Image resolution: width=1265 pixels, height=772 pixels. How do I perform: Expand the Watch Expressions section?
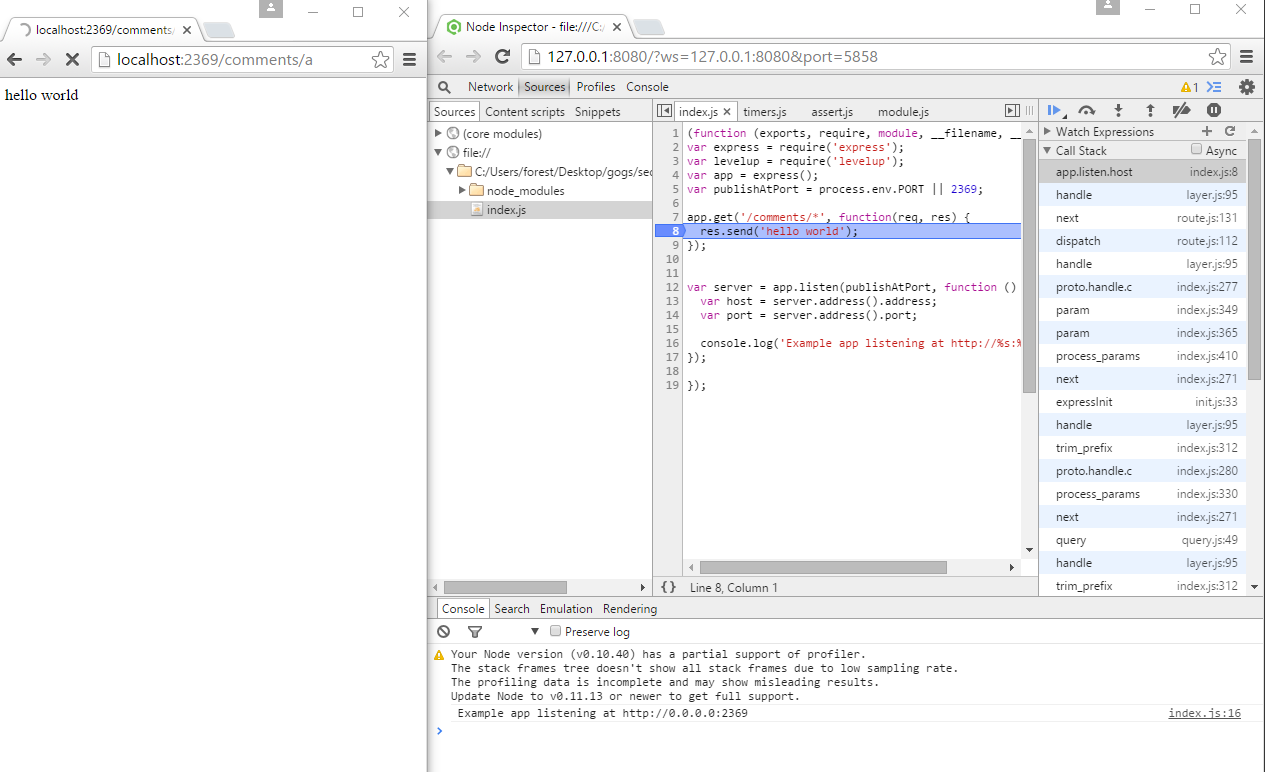[x=1048, y=132]
